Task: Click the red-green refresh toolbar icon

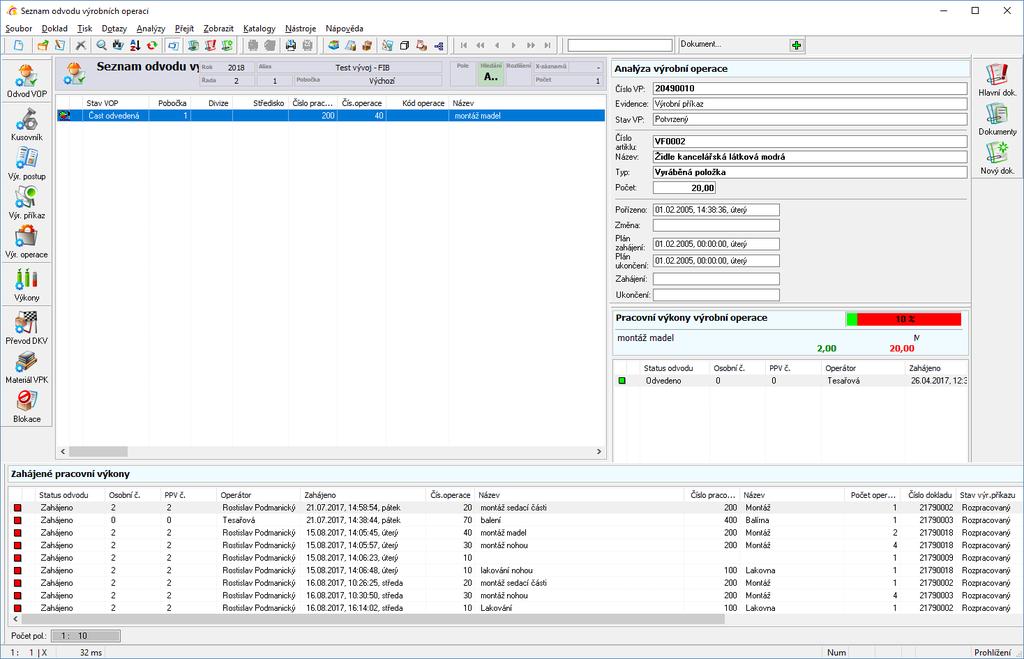Action: [x=152, y=45]
